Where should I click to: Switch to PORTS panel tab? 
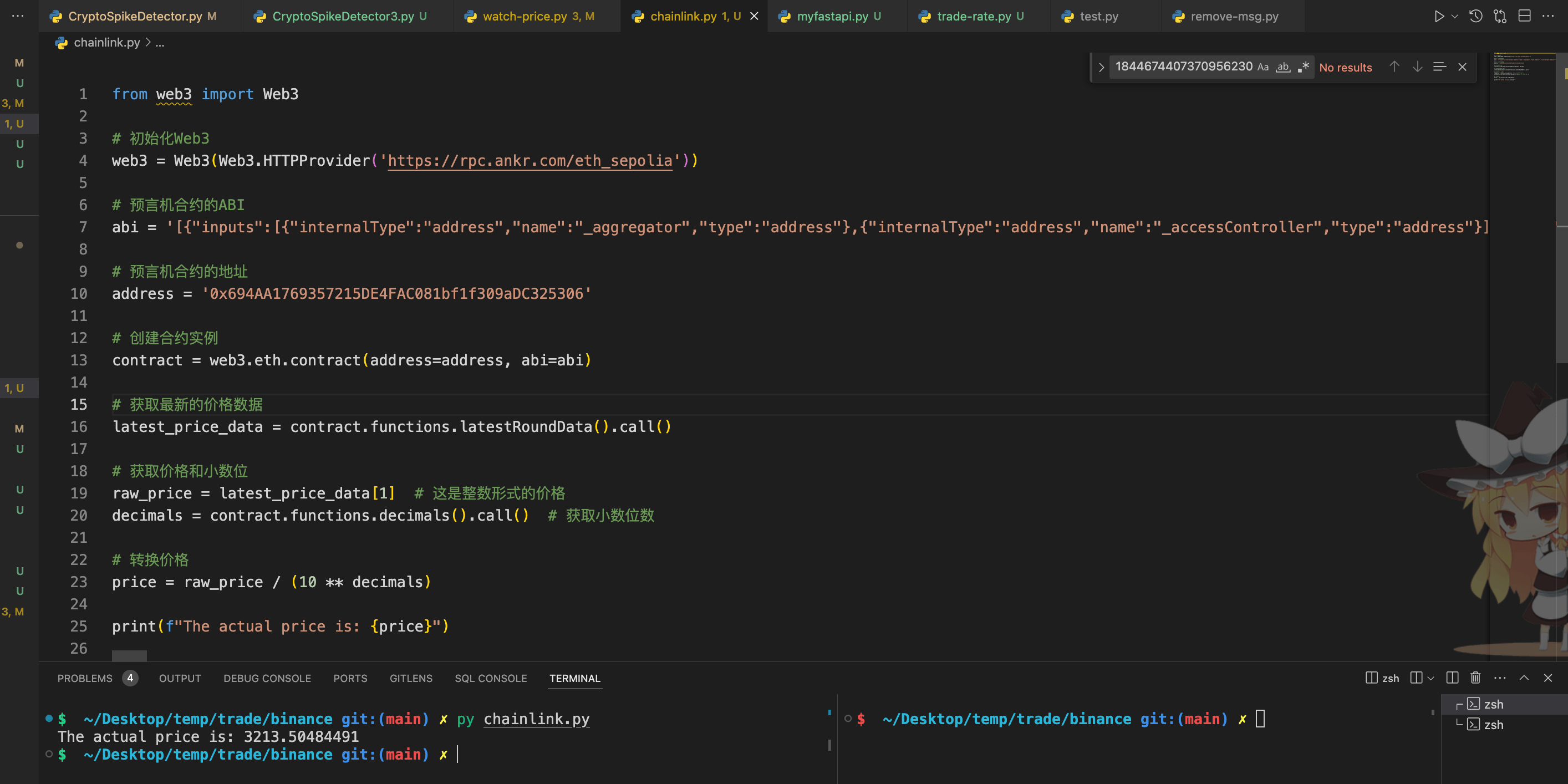point(350,678)
